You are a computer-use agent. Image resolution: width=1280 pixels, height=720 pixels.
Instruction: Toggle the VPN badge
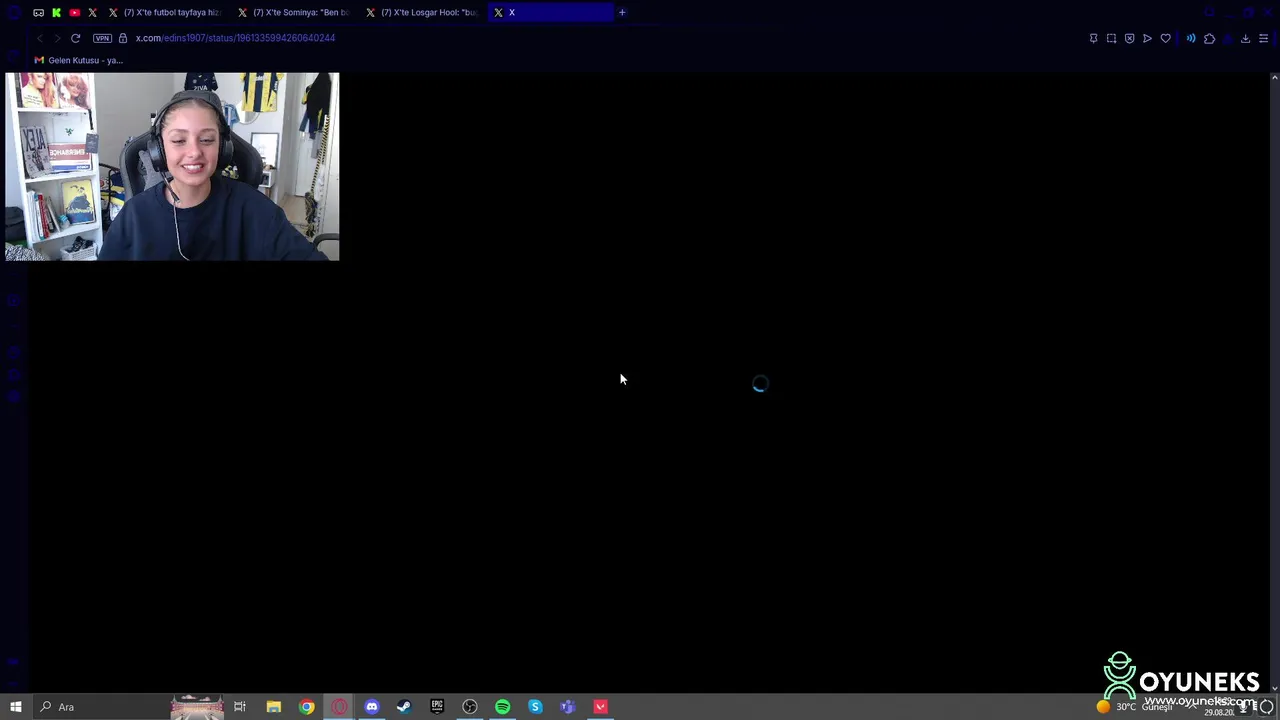(102, 38)
